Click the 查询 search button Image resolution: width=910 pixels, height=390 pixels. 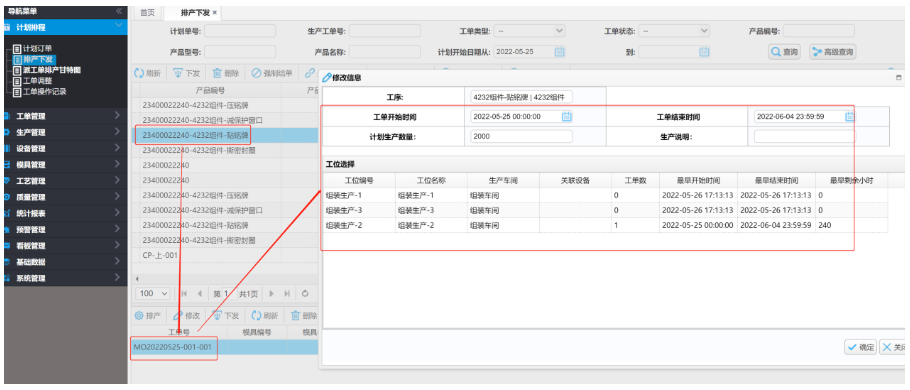tap(785, 52)
